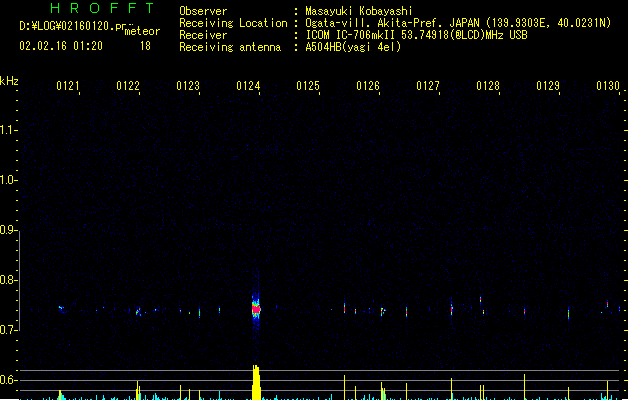Click the ICOM IC-706mkII receiver text
Screen dimensions: 629x400
click(416, 35)
